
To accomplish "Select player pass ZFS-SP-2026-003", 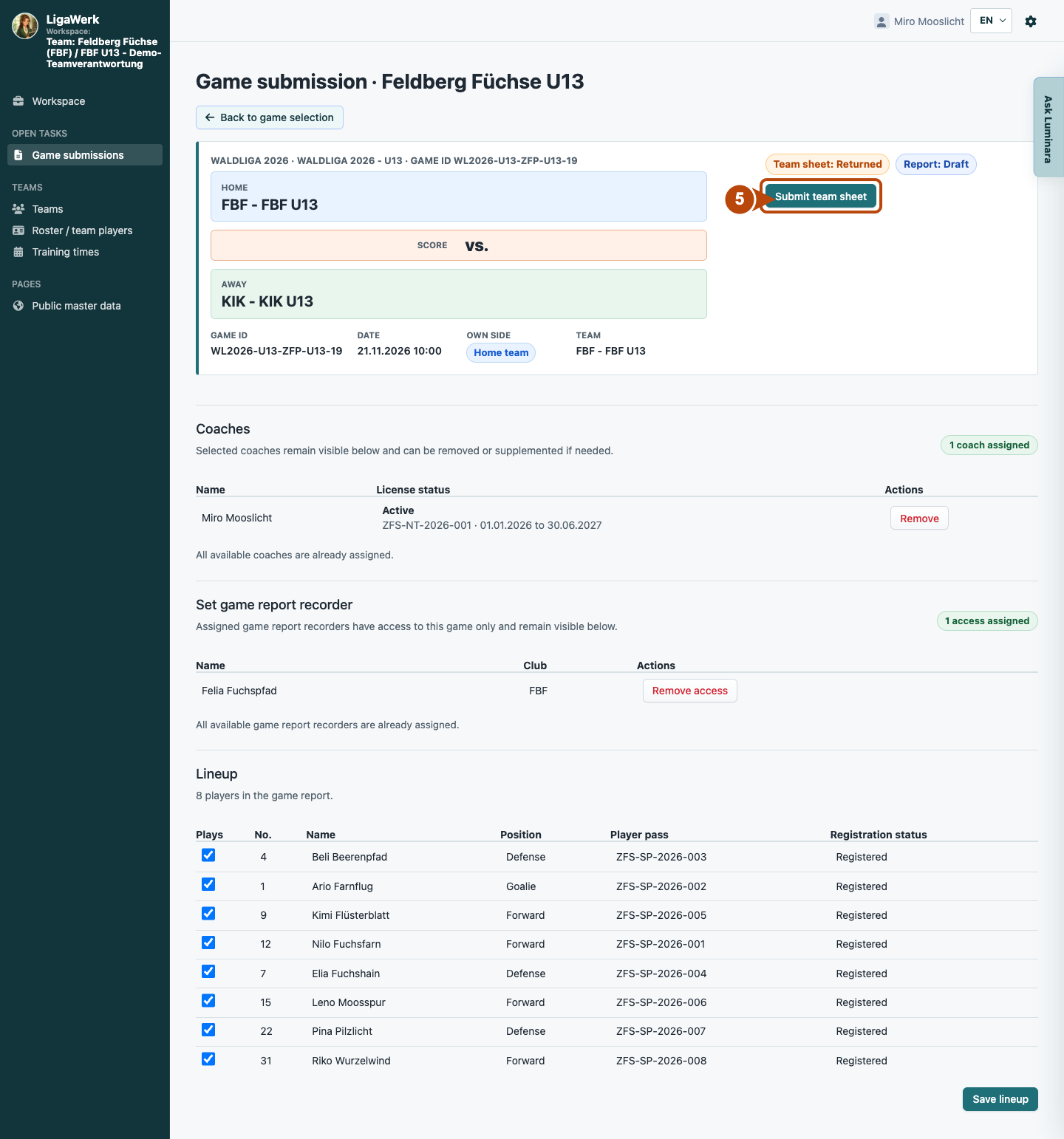I will 661,857.
